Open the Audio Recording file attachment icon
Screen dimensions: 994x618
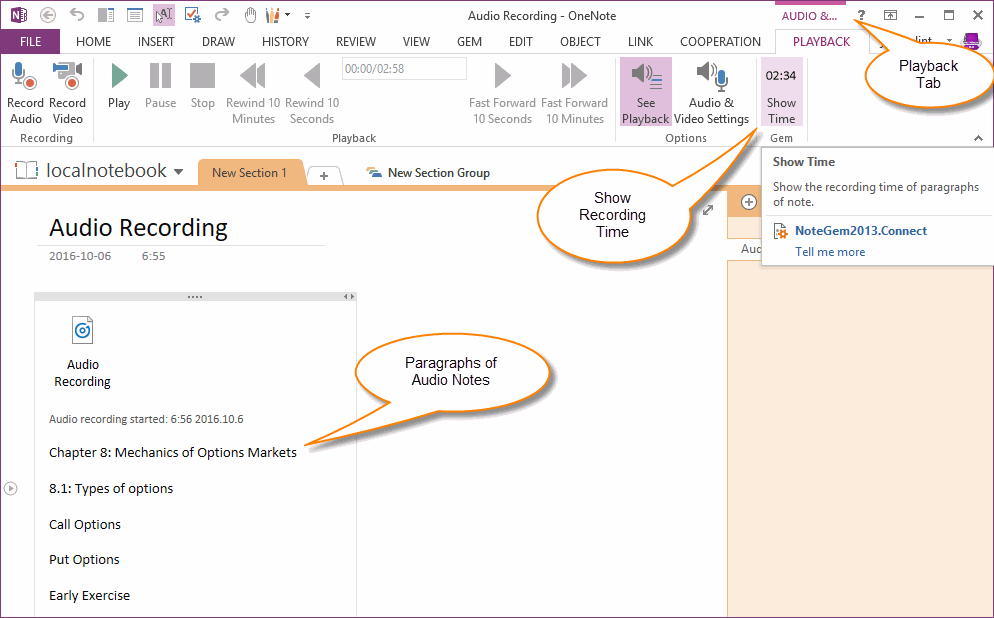point(82,331)
